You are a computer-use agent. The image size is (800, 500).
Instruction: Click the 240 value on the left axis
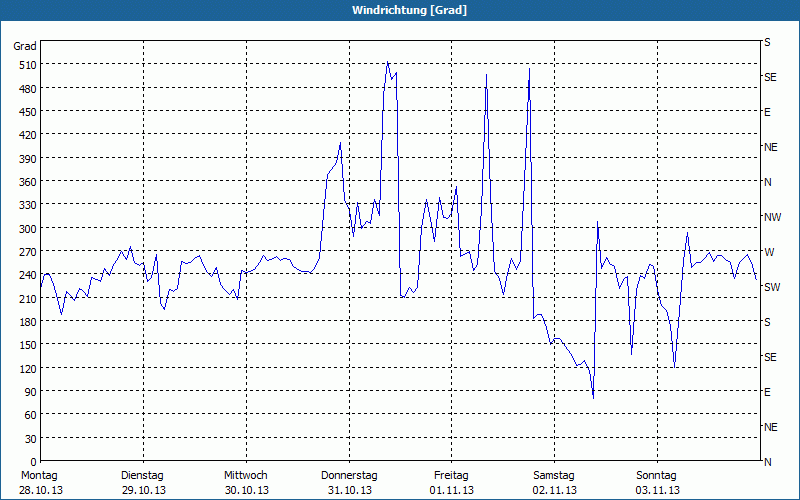coord(28,276)
